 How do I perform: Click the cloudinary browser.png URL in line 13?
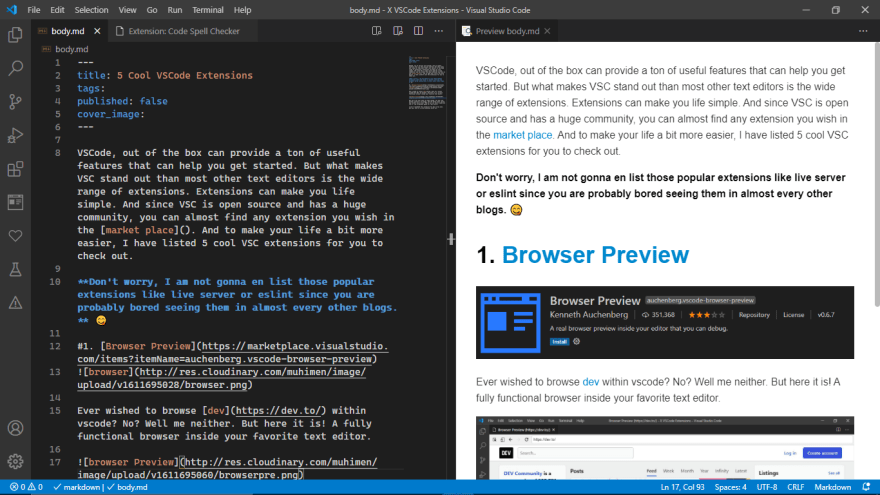pos(221,378)
